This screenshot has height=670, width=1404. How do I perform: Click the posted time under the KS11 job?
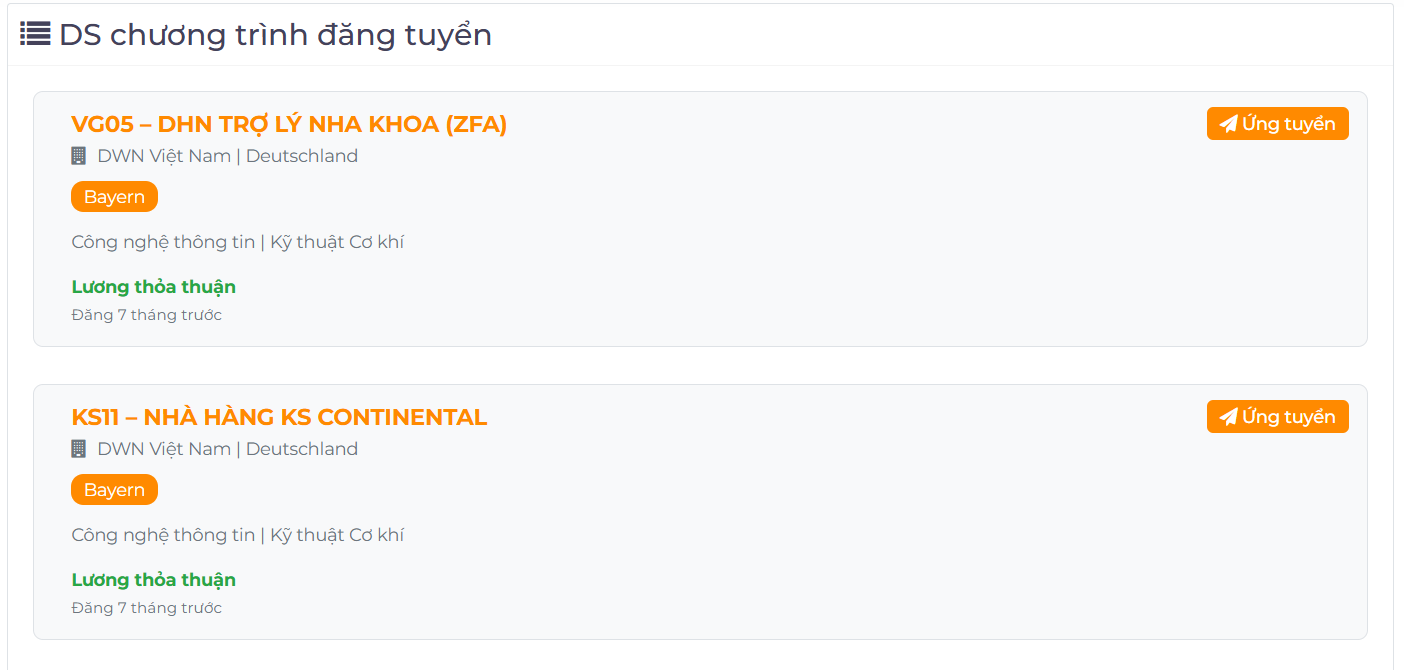(147, 608)
